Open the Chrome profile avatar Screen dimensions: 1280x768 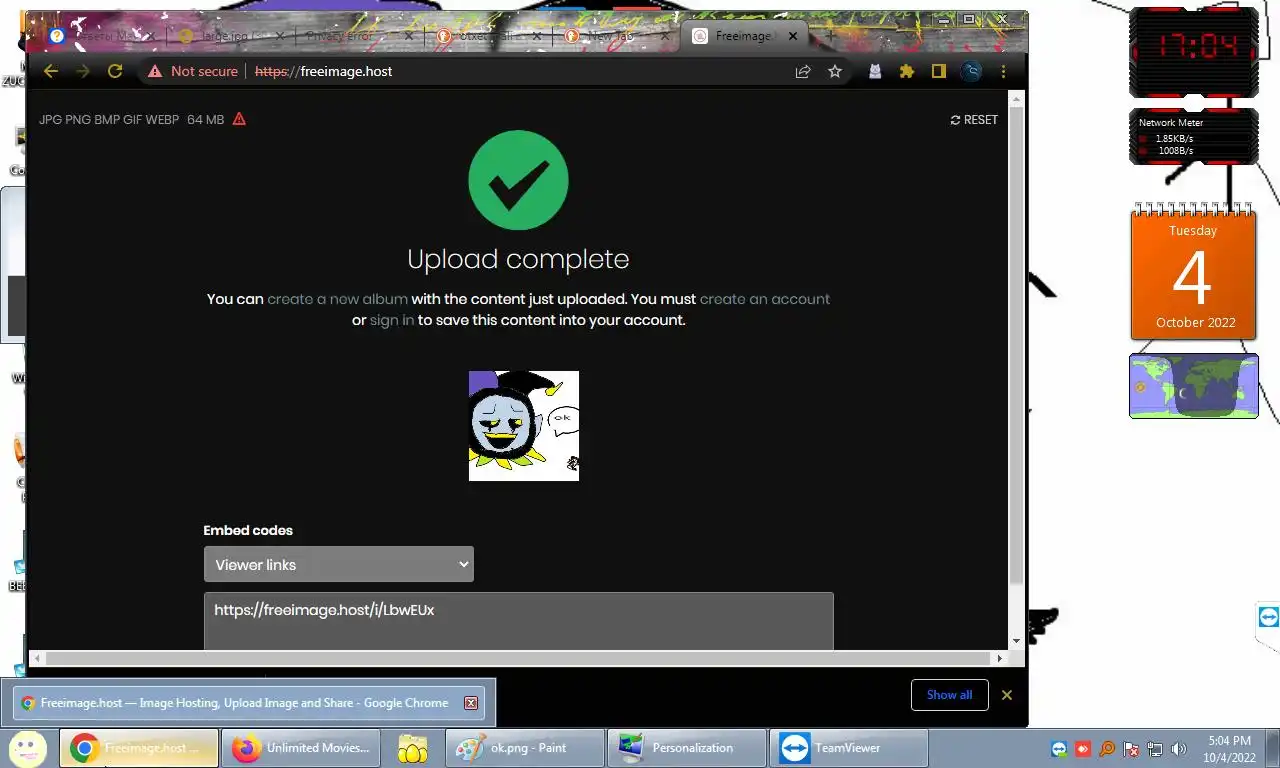(971, 71)
